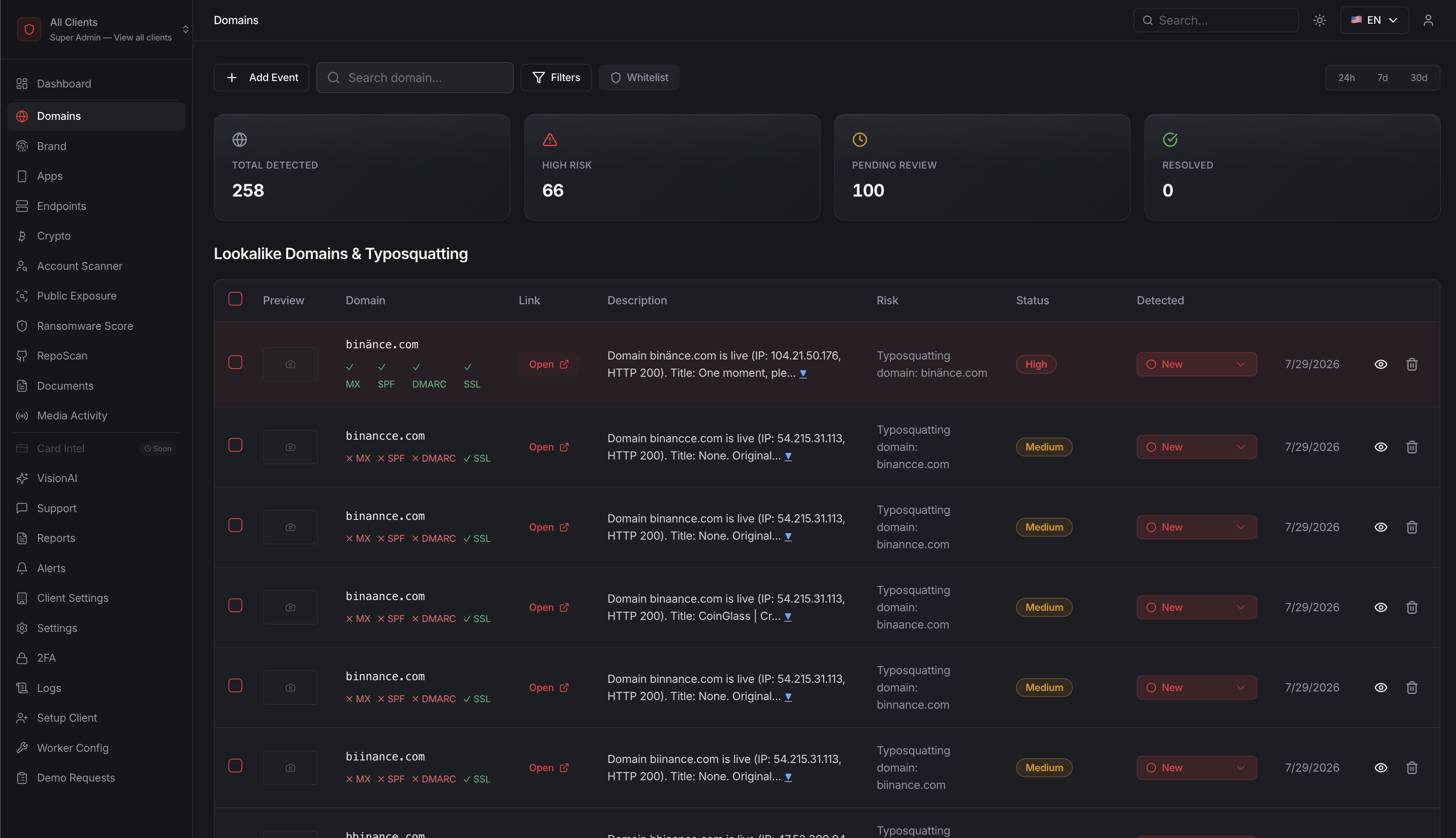Select the binancce.com row checkbox
Viewport: 1456px width, 838px height.
pos(235,445)
